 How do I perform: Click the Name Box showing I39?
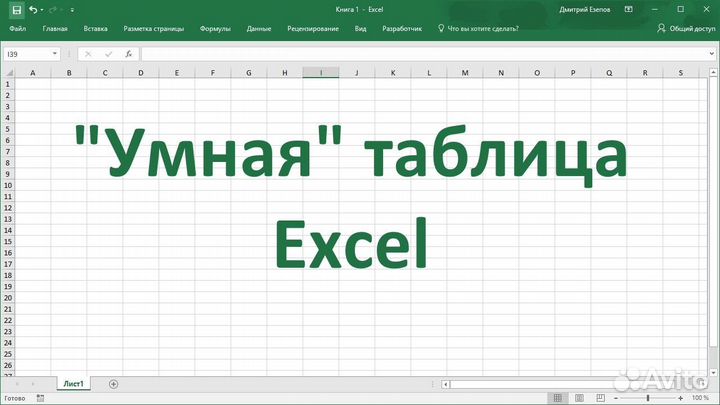click(x=27, y=54)
